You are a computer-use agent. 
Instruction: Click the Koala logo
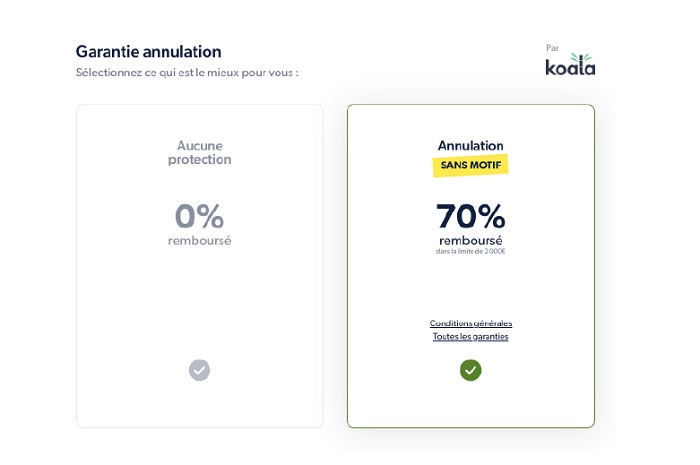click(x=569, y=68)
